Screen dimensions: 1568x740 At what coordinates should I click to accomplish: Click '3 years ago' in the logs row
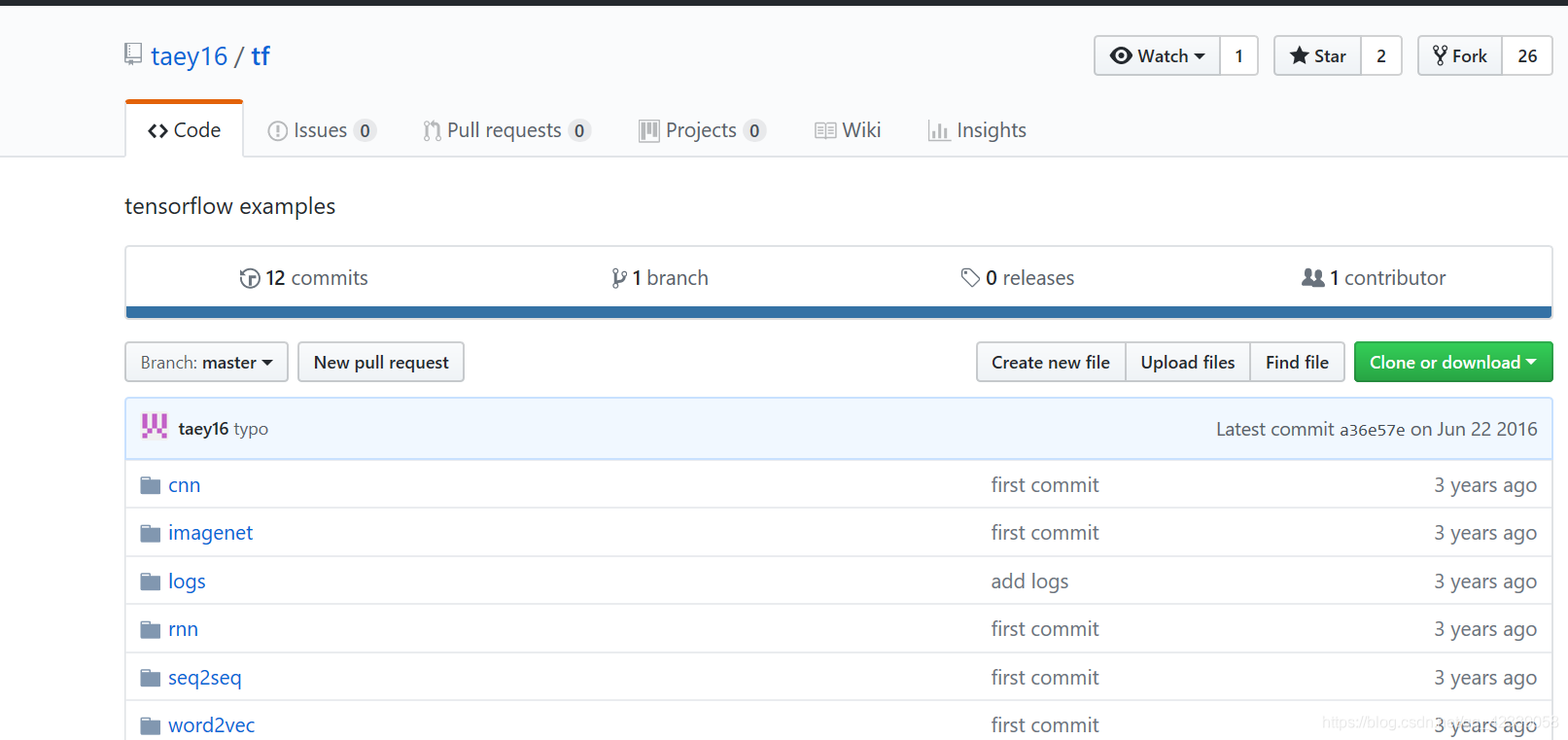click(1485, 581)
